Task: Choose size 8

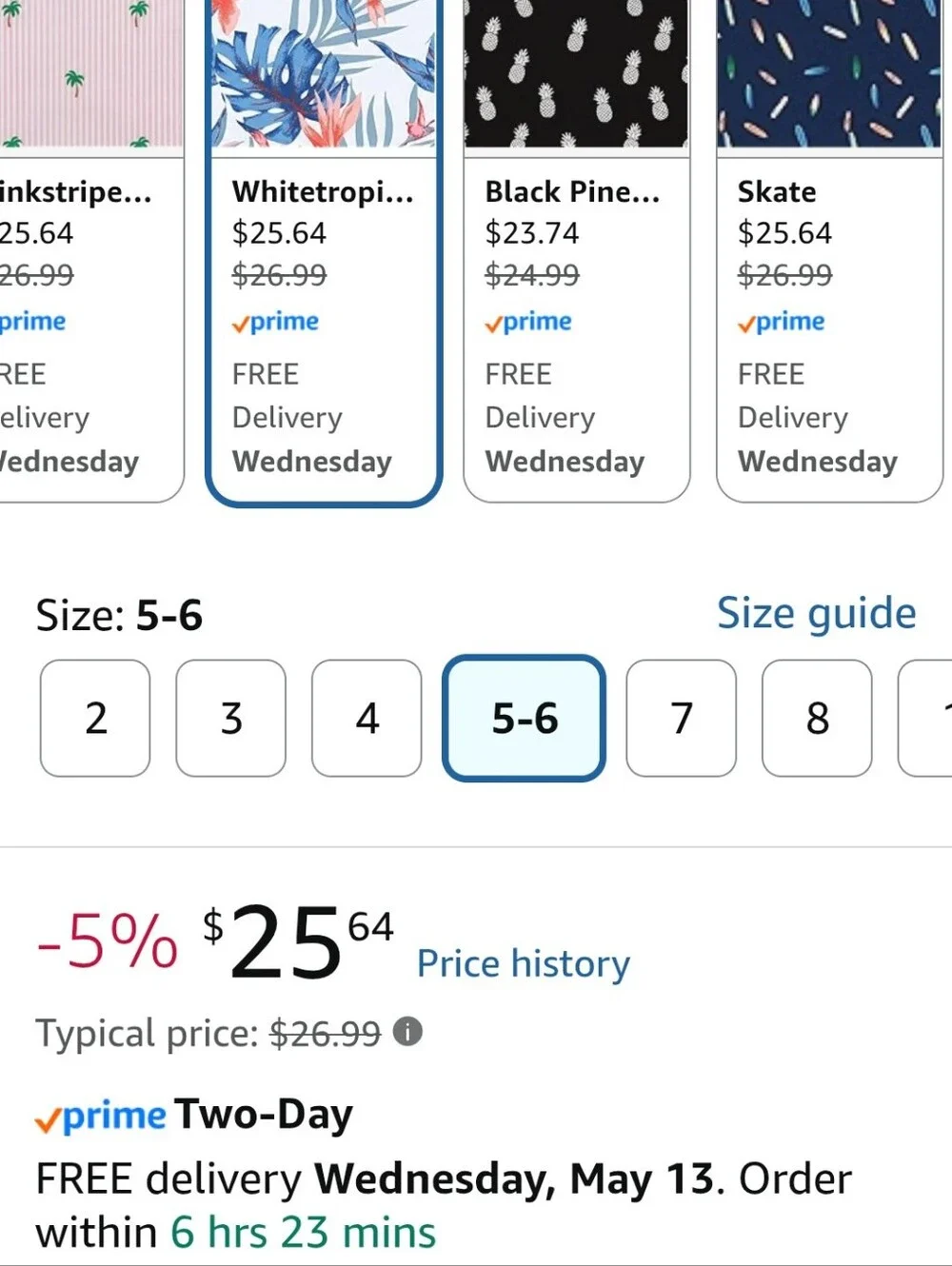Action: pos(817,718)
